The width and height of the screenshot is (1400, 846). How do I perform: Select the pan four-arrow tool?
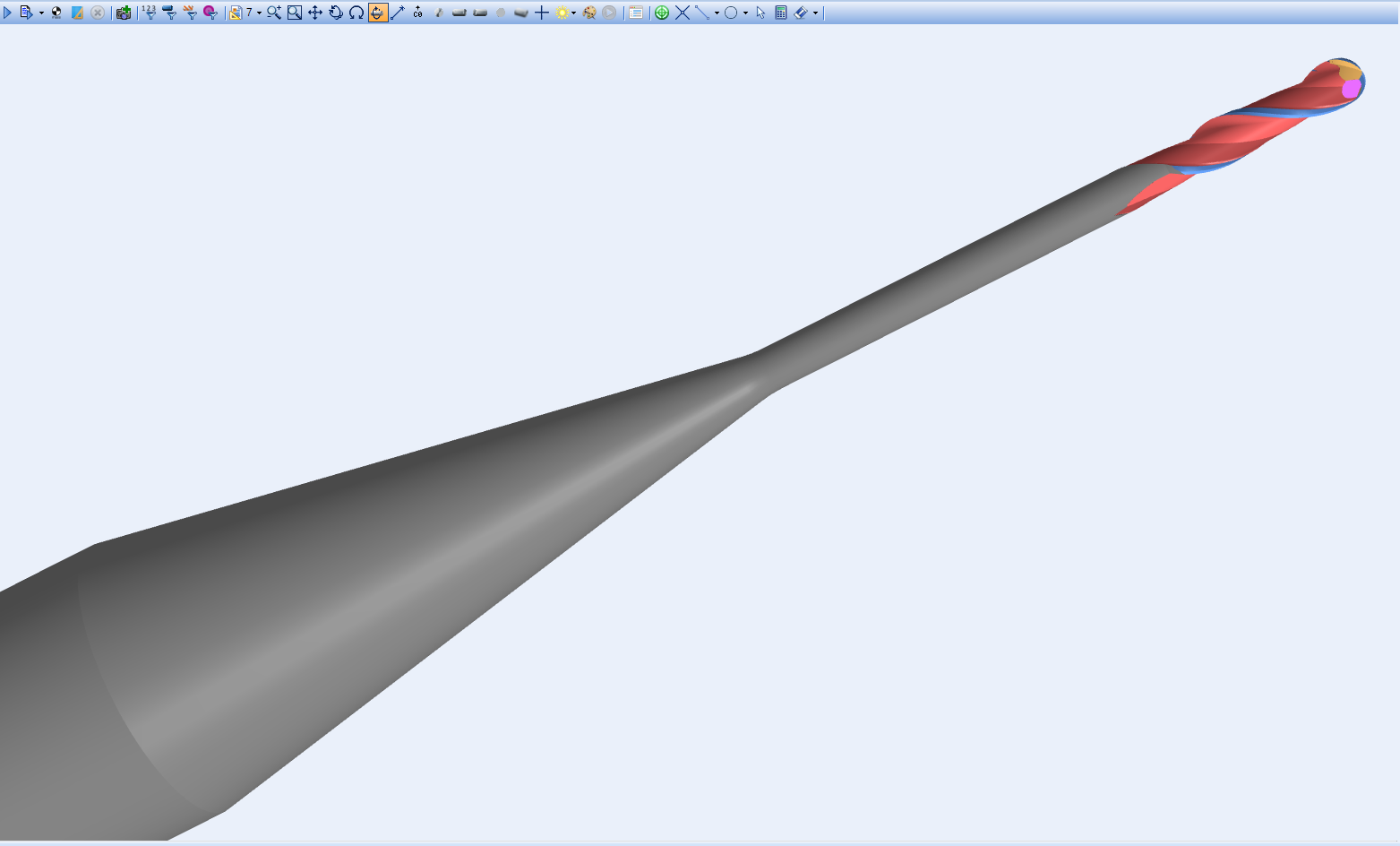315,13
